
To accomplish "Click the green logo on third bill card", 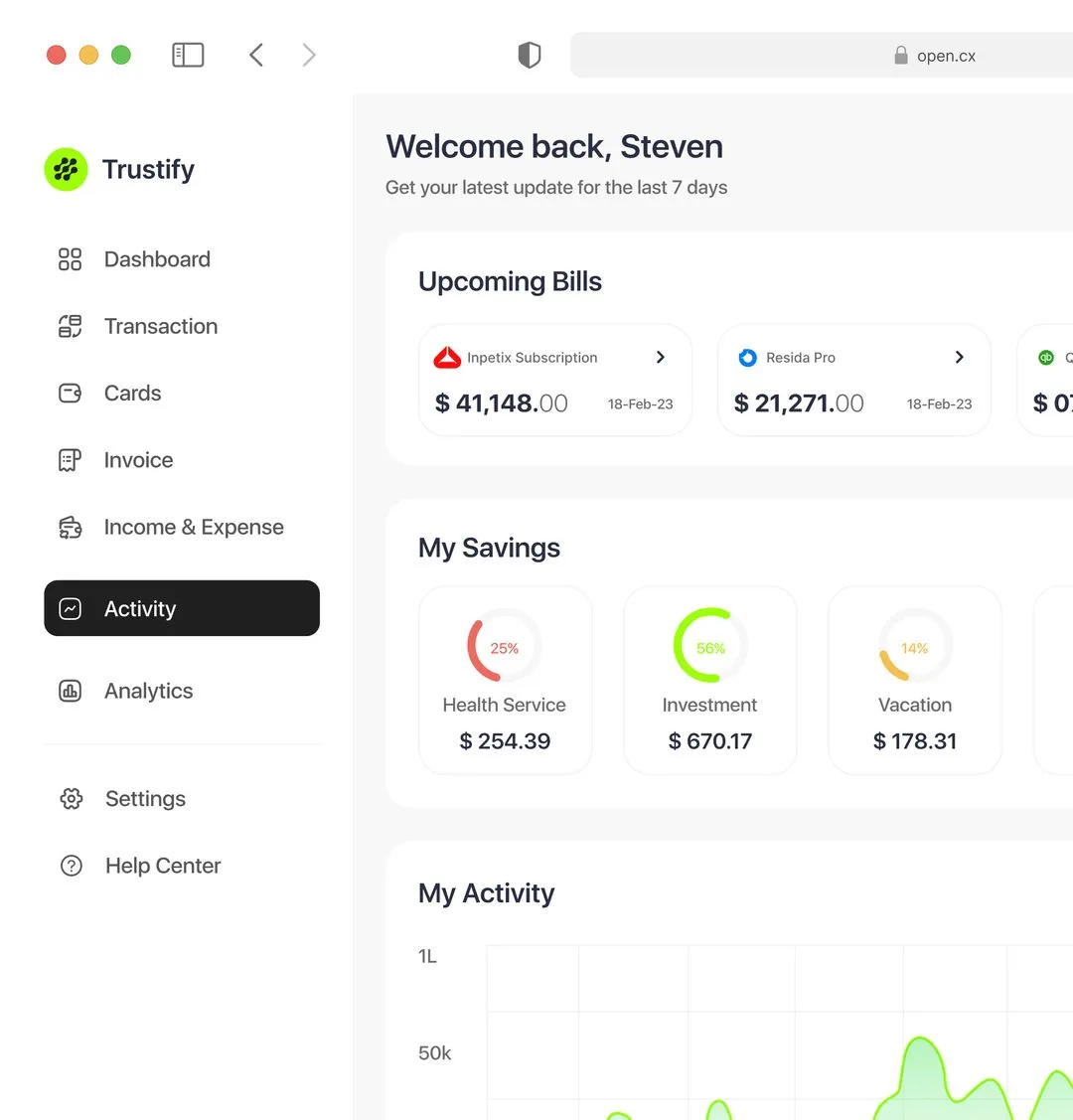I will pos(1046,357).
